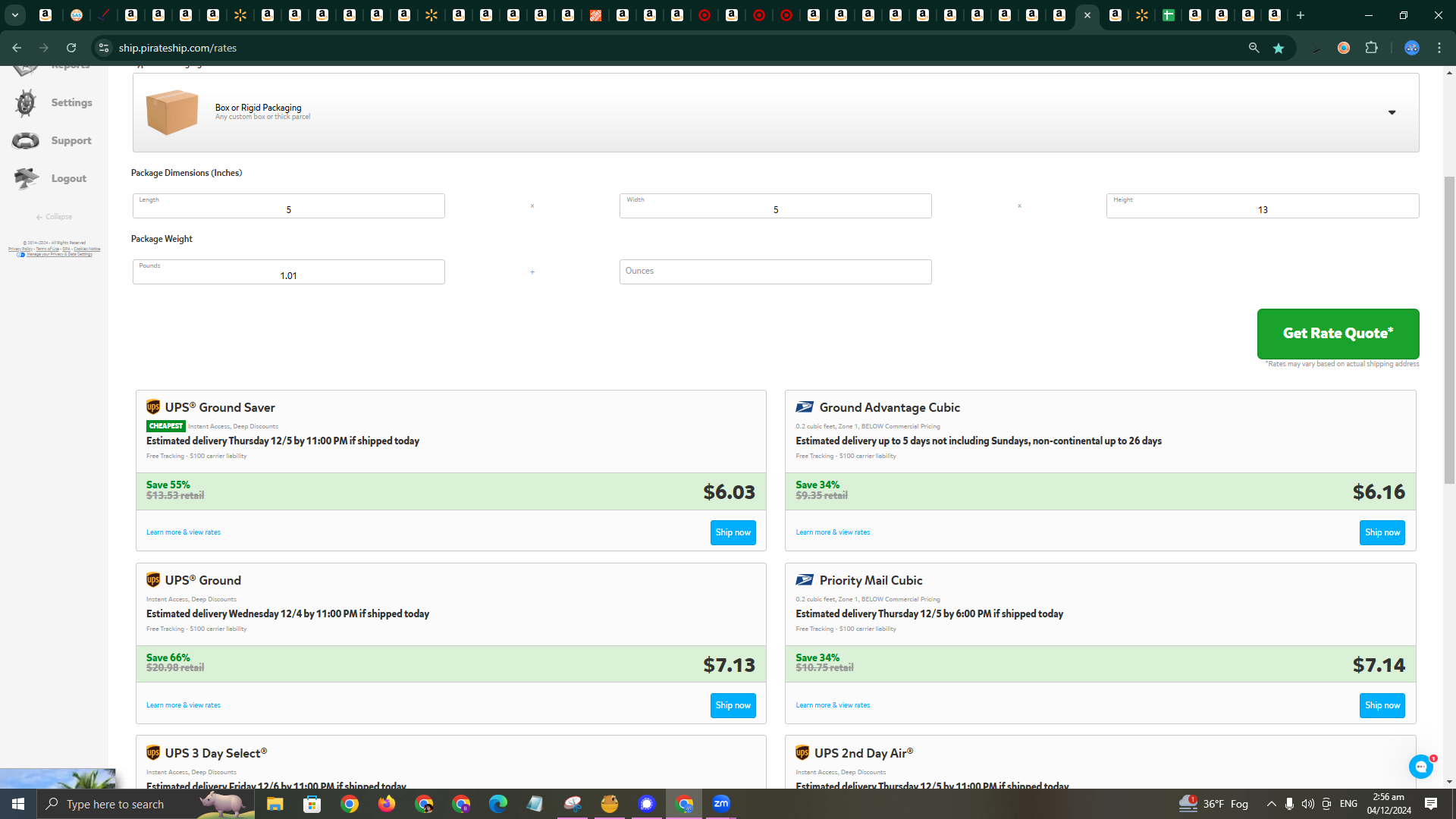Open Learn more link for Priority Mail Cubic

tap(833, 705)
